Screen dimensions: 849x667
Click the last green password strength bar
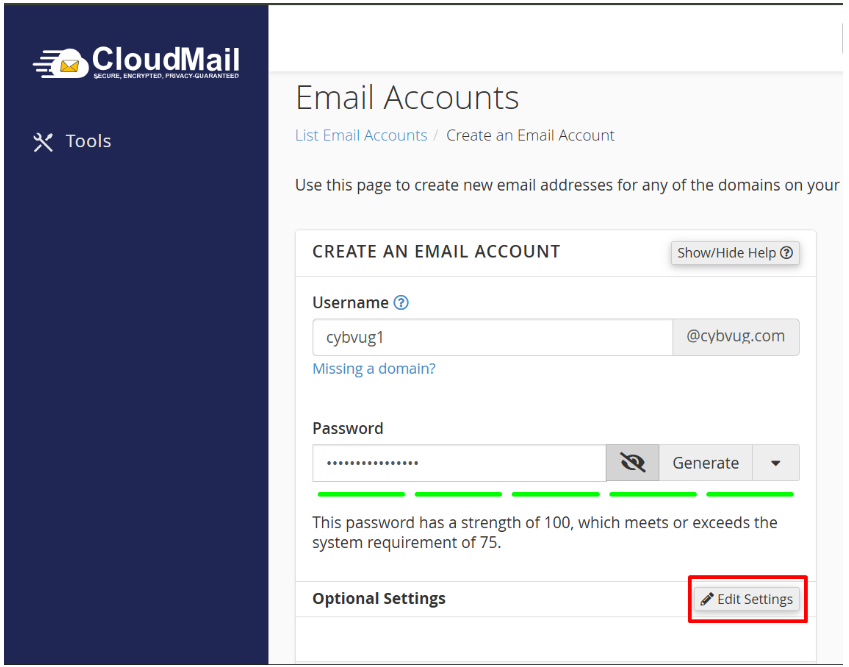750,494
